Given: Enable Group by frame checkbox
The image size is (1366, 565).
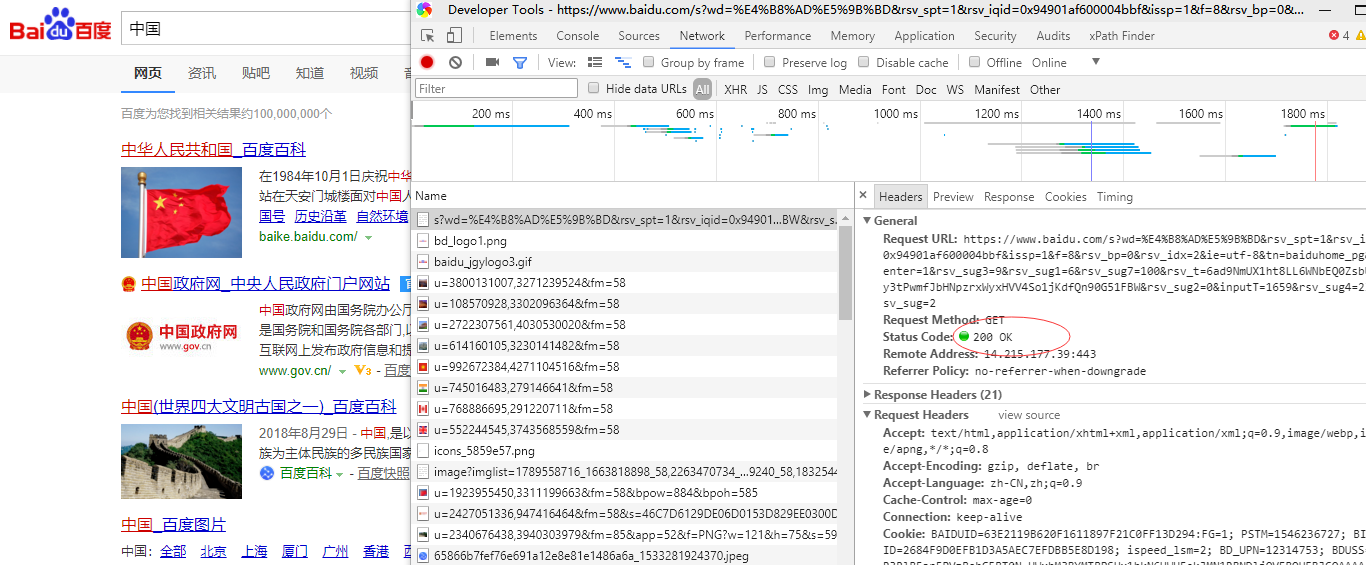Looking at the screenshot, I should (x=649, y=62).
